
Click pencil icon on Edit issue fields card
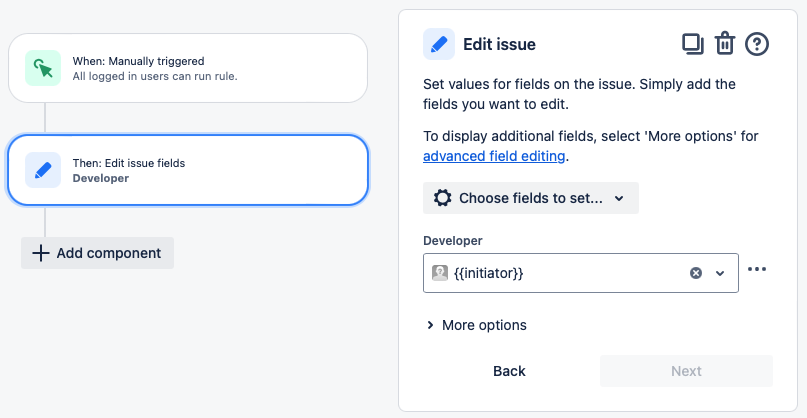coord(43,170)
